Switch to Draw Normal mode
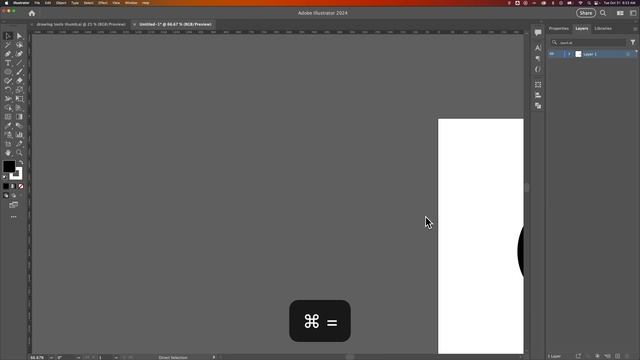The height and width of the screenshot is (360, 640). click(x=6, y=196)
